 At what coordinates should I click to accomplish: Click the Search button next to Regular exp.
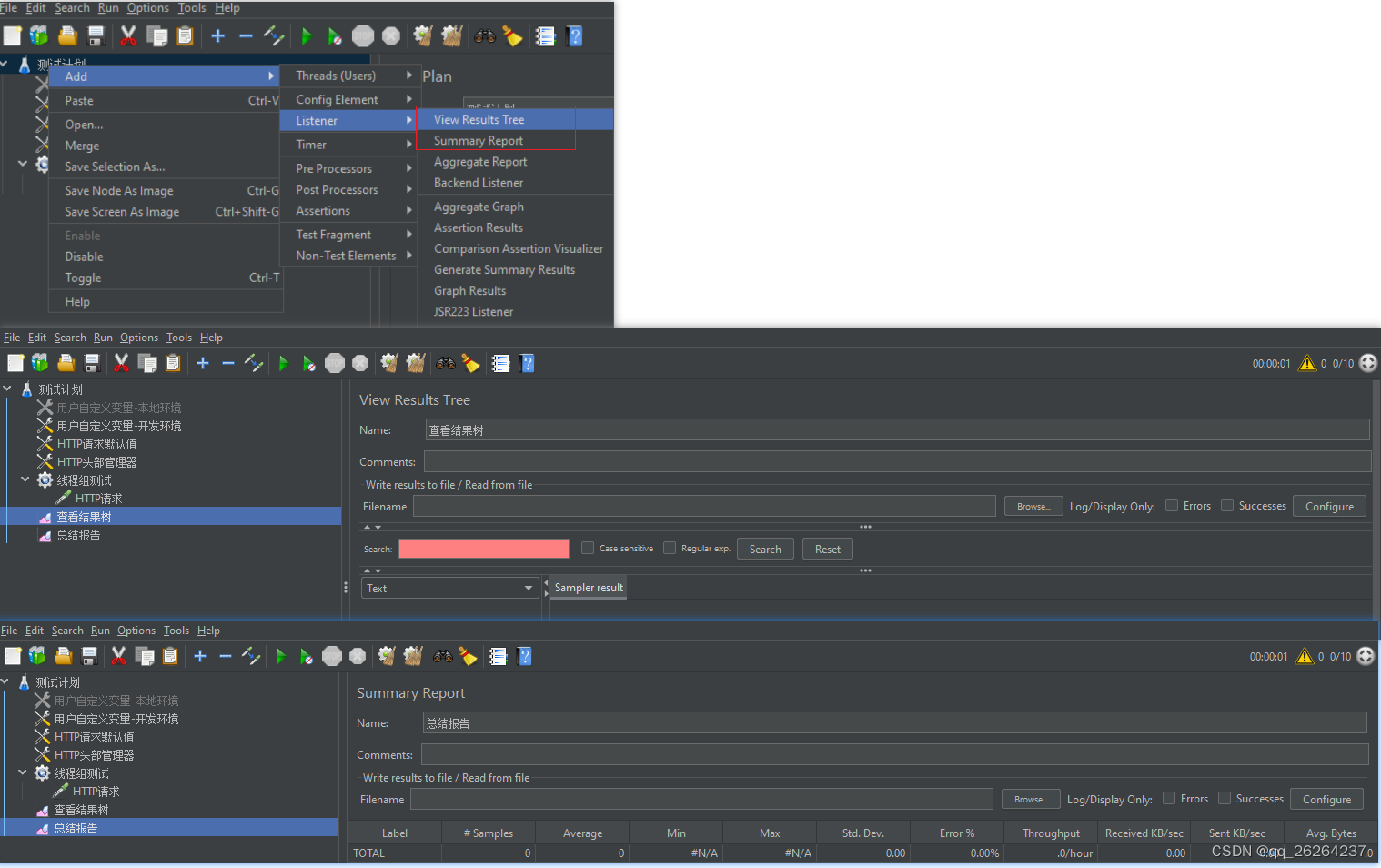pos(765,549)
